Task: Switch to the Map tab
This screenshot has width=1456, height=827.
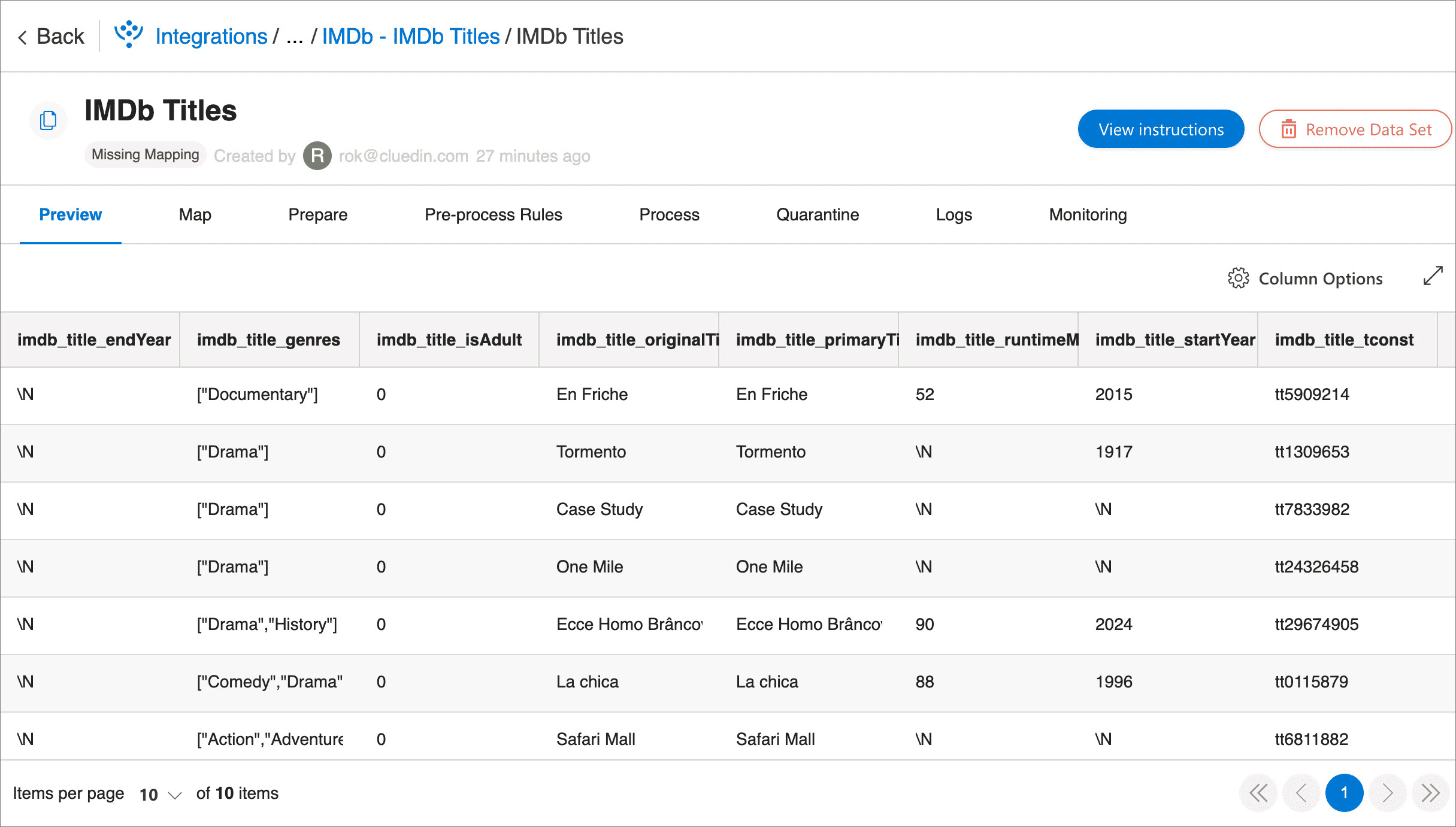Action: pyautogui.click(x=195, y=214)
